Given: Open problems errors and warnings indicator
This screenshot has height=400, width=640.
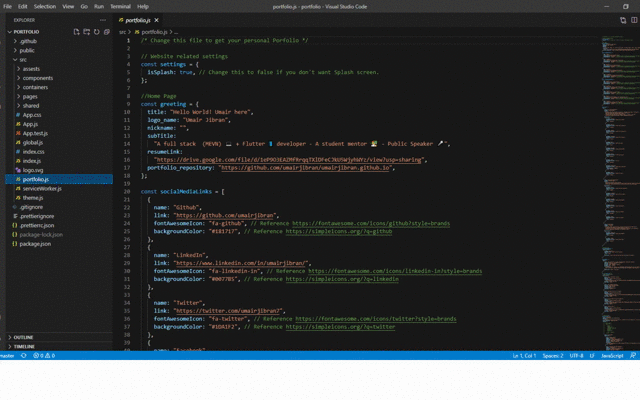Looking at the screenshot, I should click(44, 356).
